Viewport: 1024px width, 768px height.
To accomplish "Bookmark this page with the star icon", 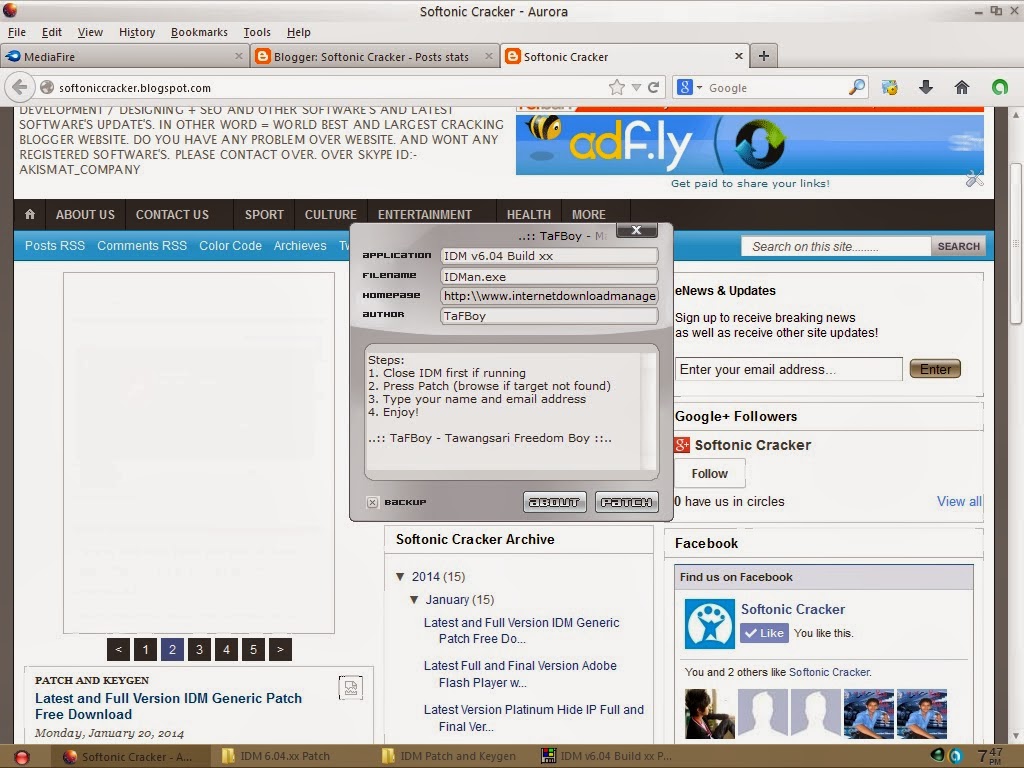I will (616, 87).
